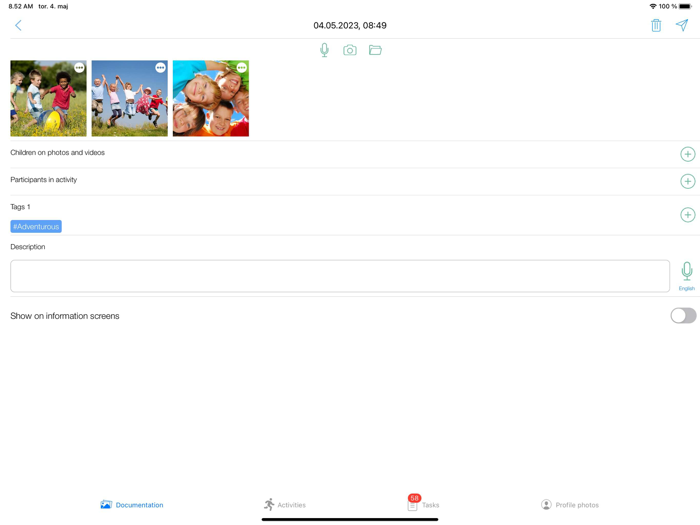Enable Show on information screens switch
The image size is (700, 525).
tap(683, 316)
